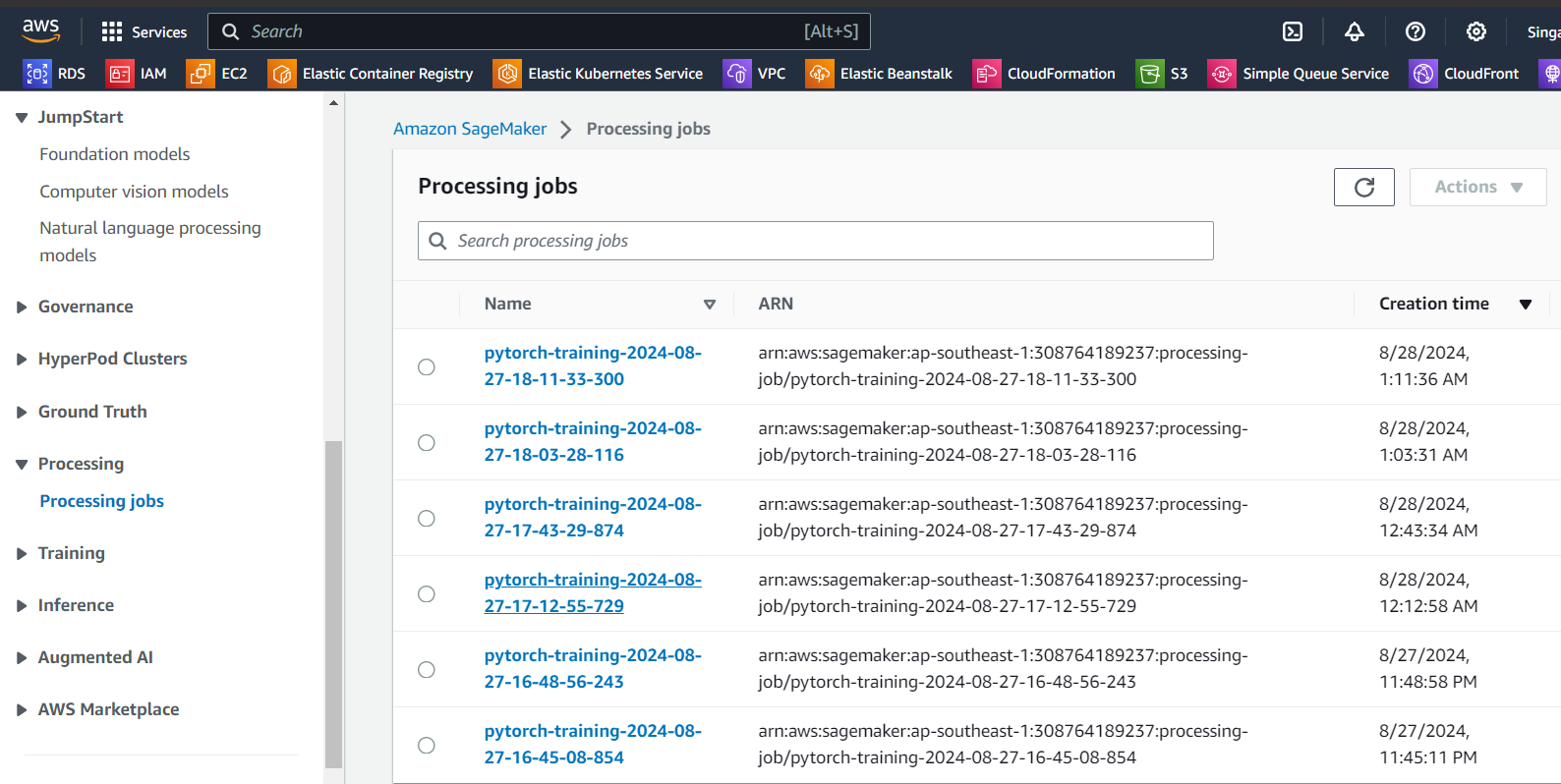Click creation time 8/27/2024, 11:48:58 PM
1561x784 pixels.
1428,668
